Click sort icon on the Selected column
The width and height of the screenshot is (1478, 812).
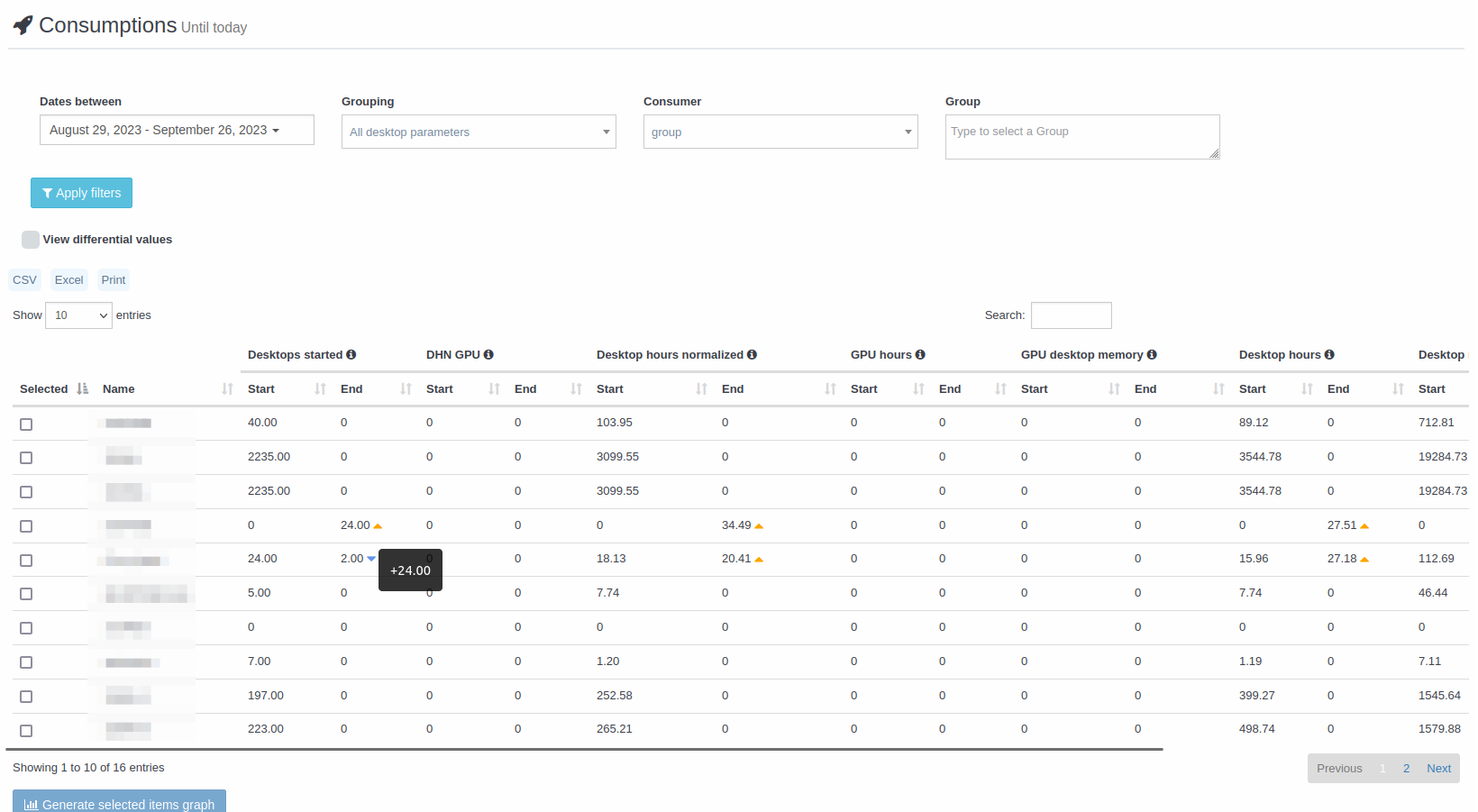(83, 389)
